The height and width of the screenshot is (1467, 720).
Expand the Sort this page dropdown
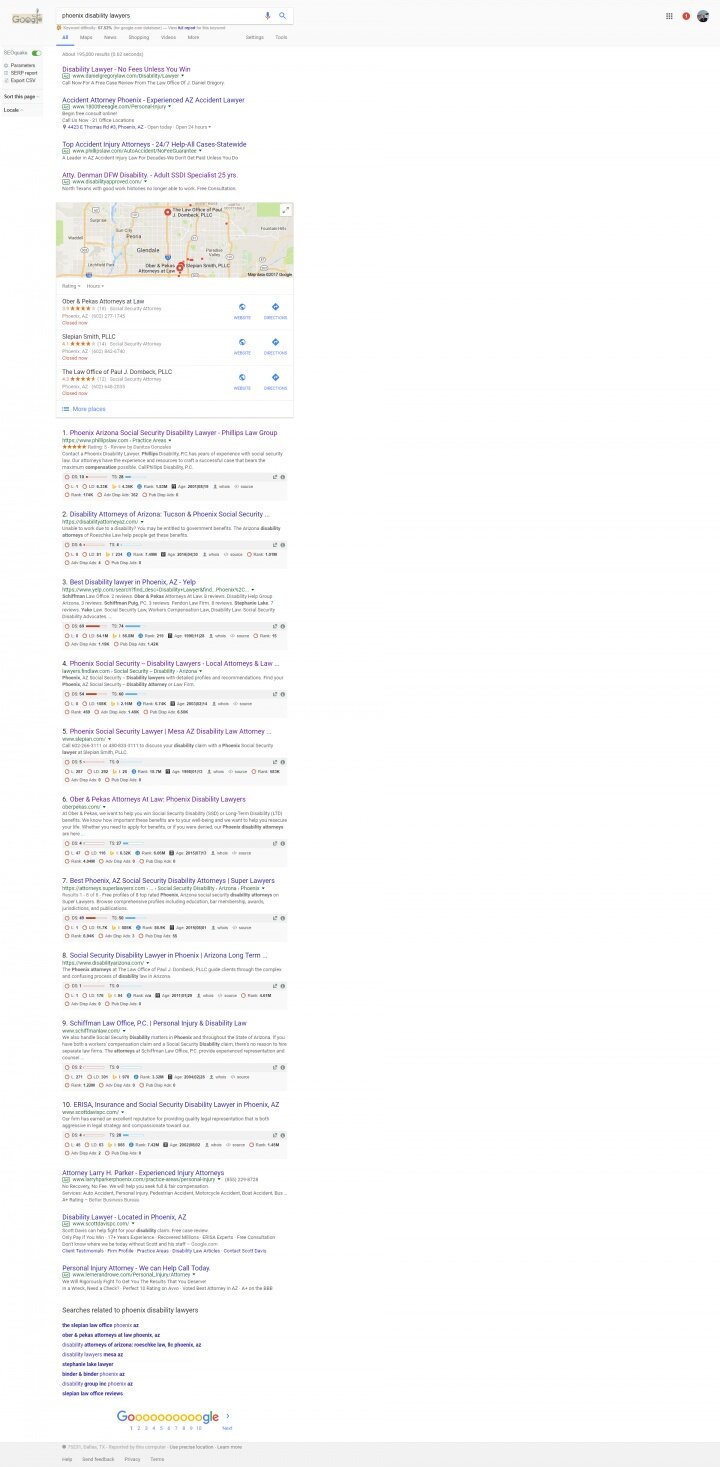coord(21,96)
